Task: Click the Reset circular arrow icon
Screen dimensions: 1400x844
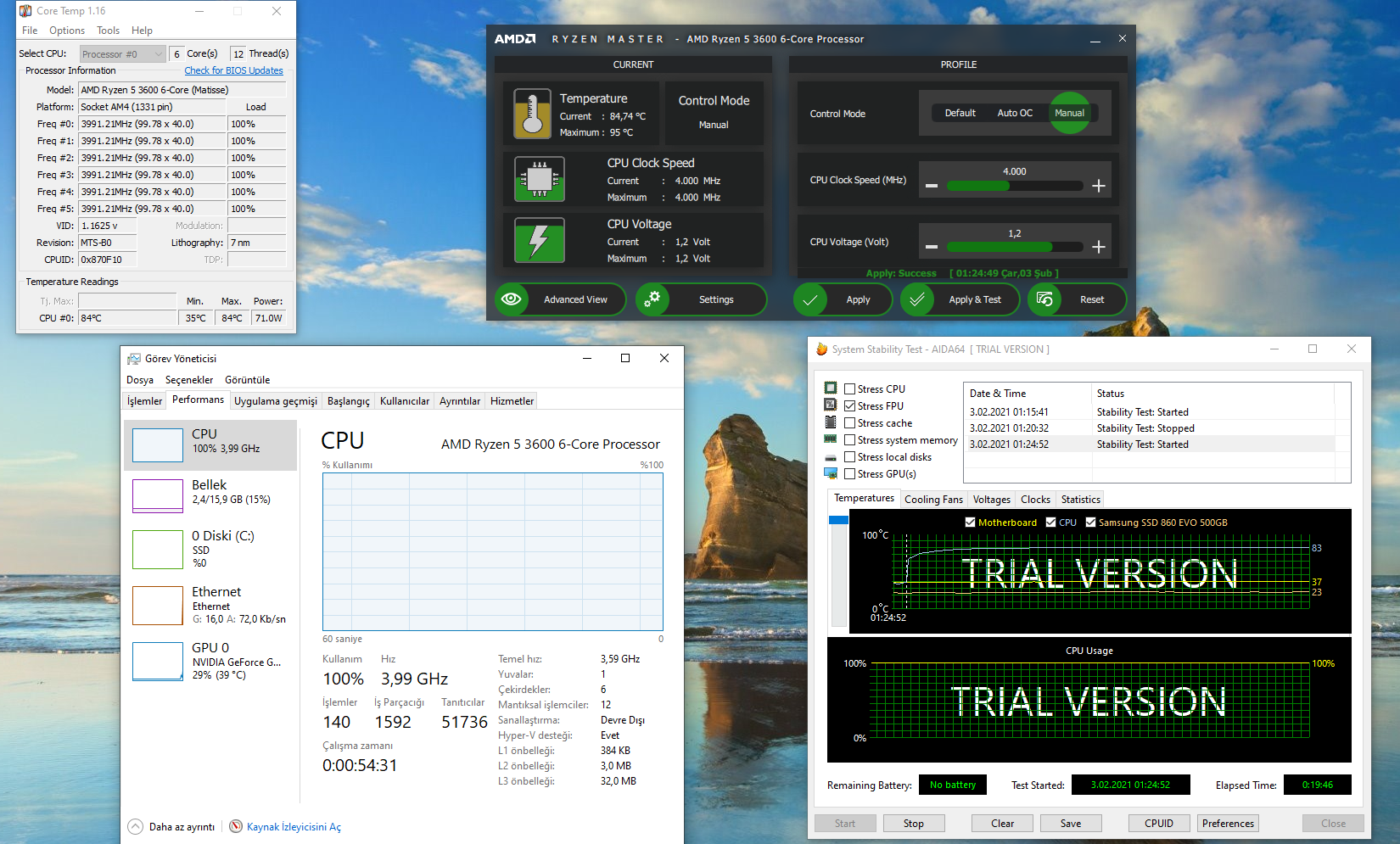Action: [1044, 299]
